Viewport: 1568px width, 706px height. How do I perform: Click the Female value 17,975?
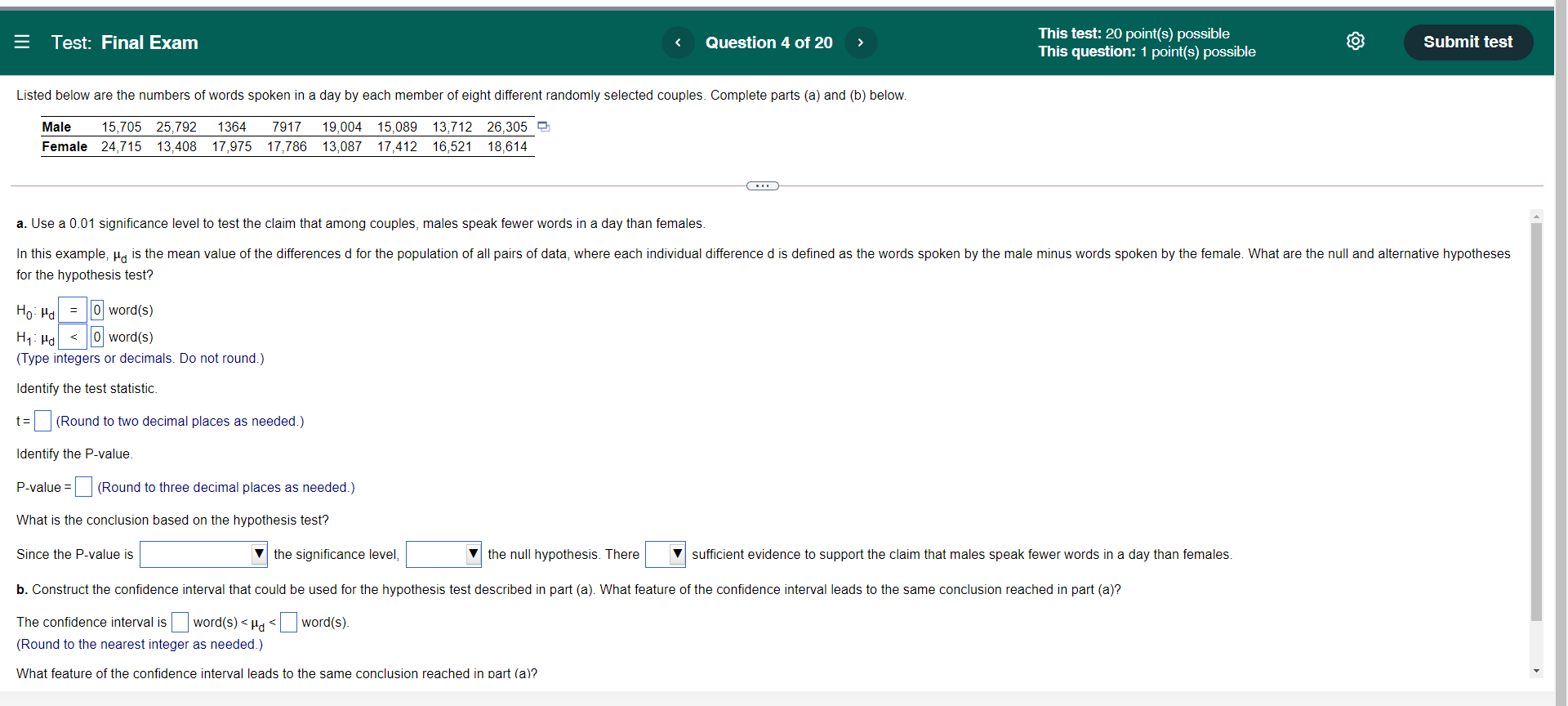pos(232,146)
